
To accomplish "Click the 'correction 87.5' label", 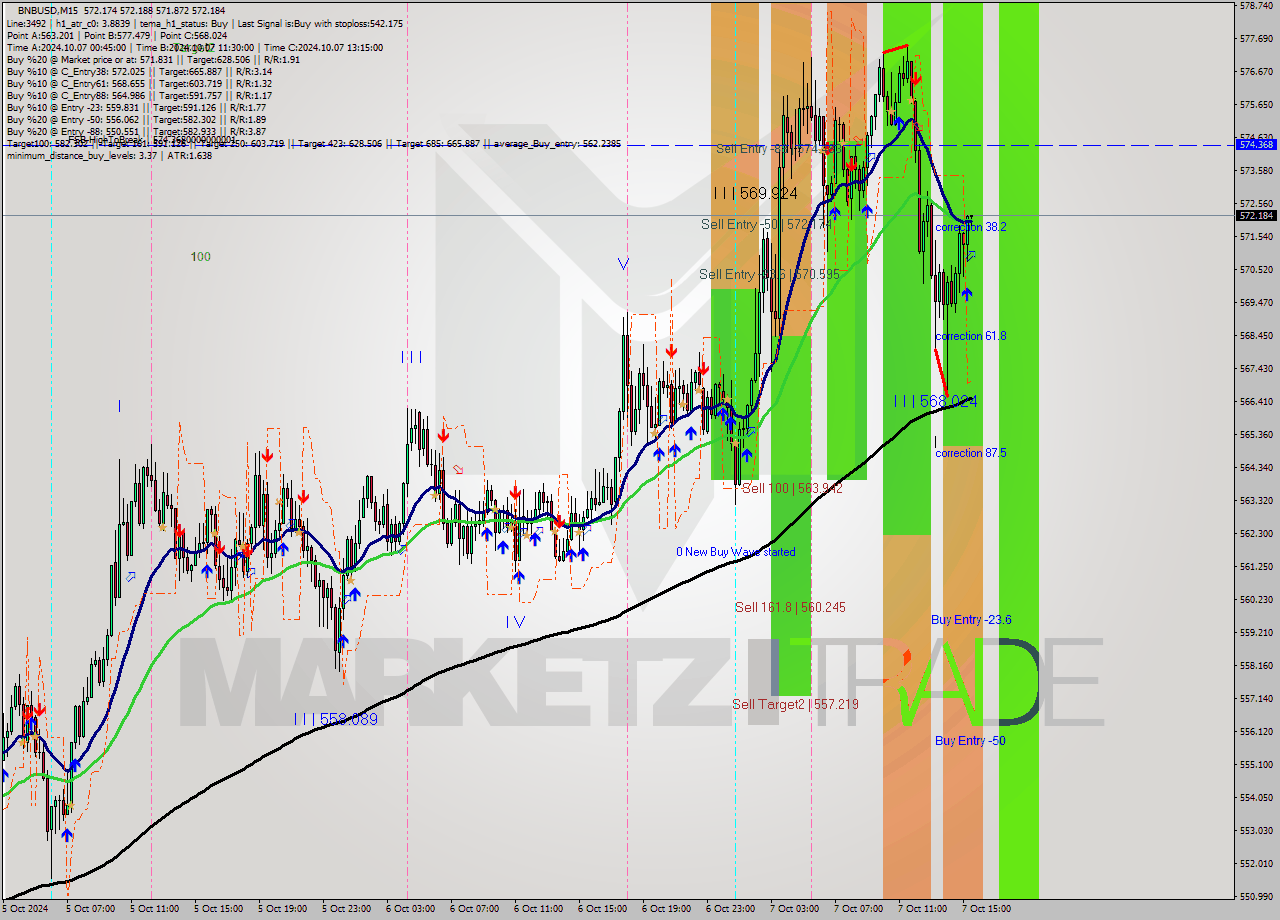I will click(x=971, y=453).
